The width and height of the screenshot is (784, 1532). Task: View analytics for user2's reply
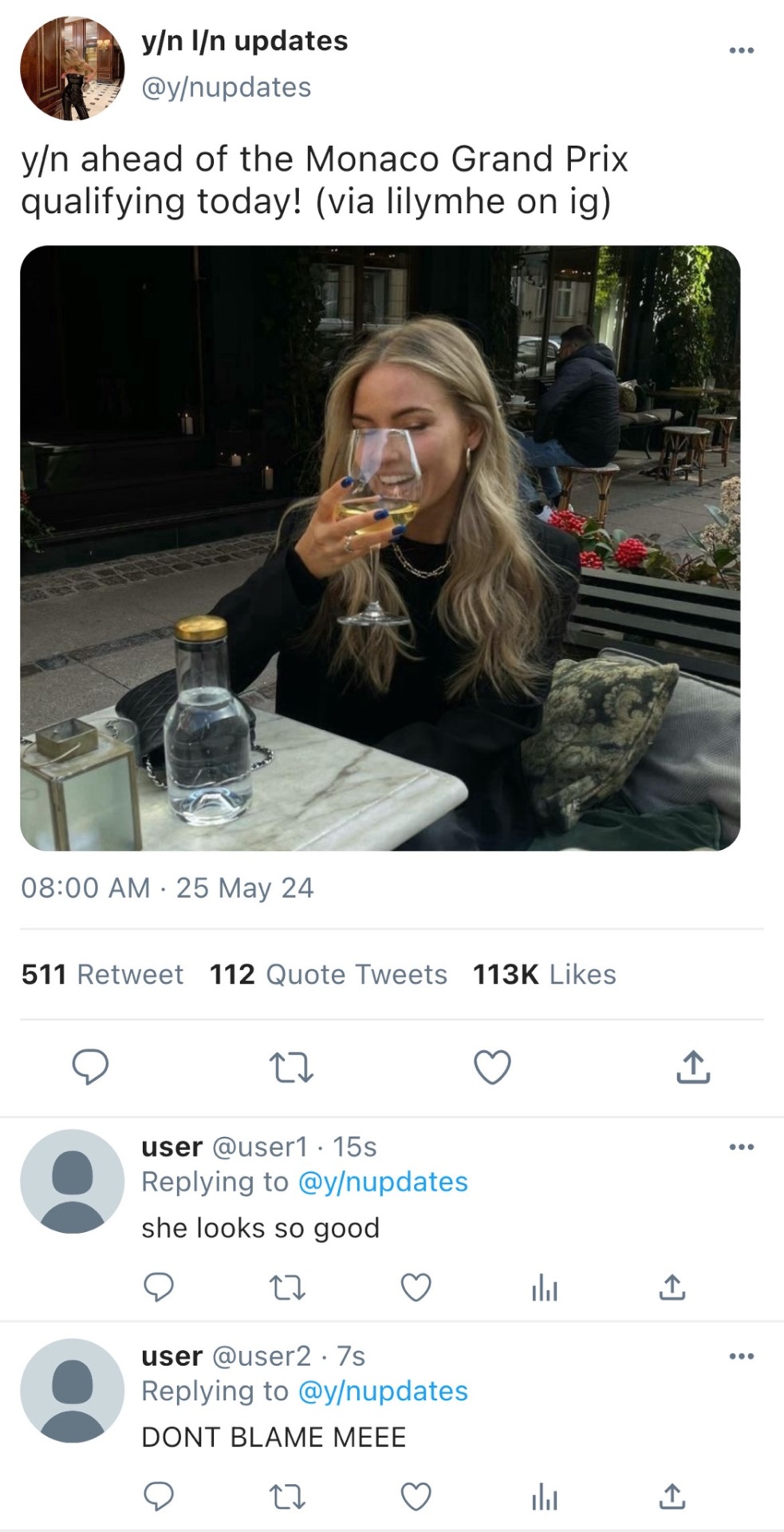(544, 1496)
